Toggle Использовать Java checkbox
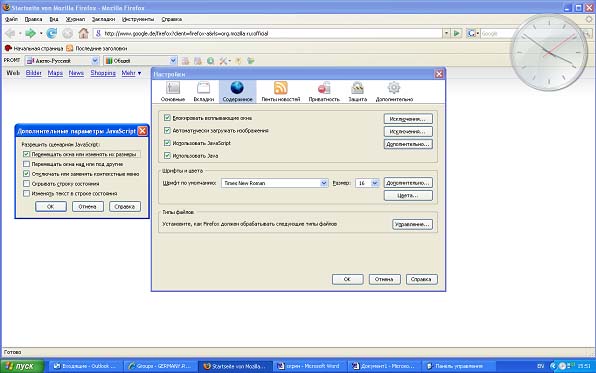Screen dimensions: 596x373 [x=167, y=156]
